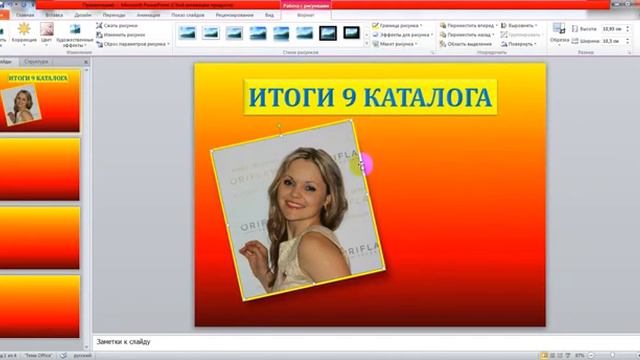Switch to slide sorter view icon
This screenshot has width=640, height=360.
552,356
